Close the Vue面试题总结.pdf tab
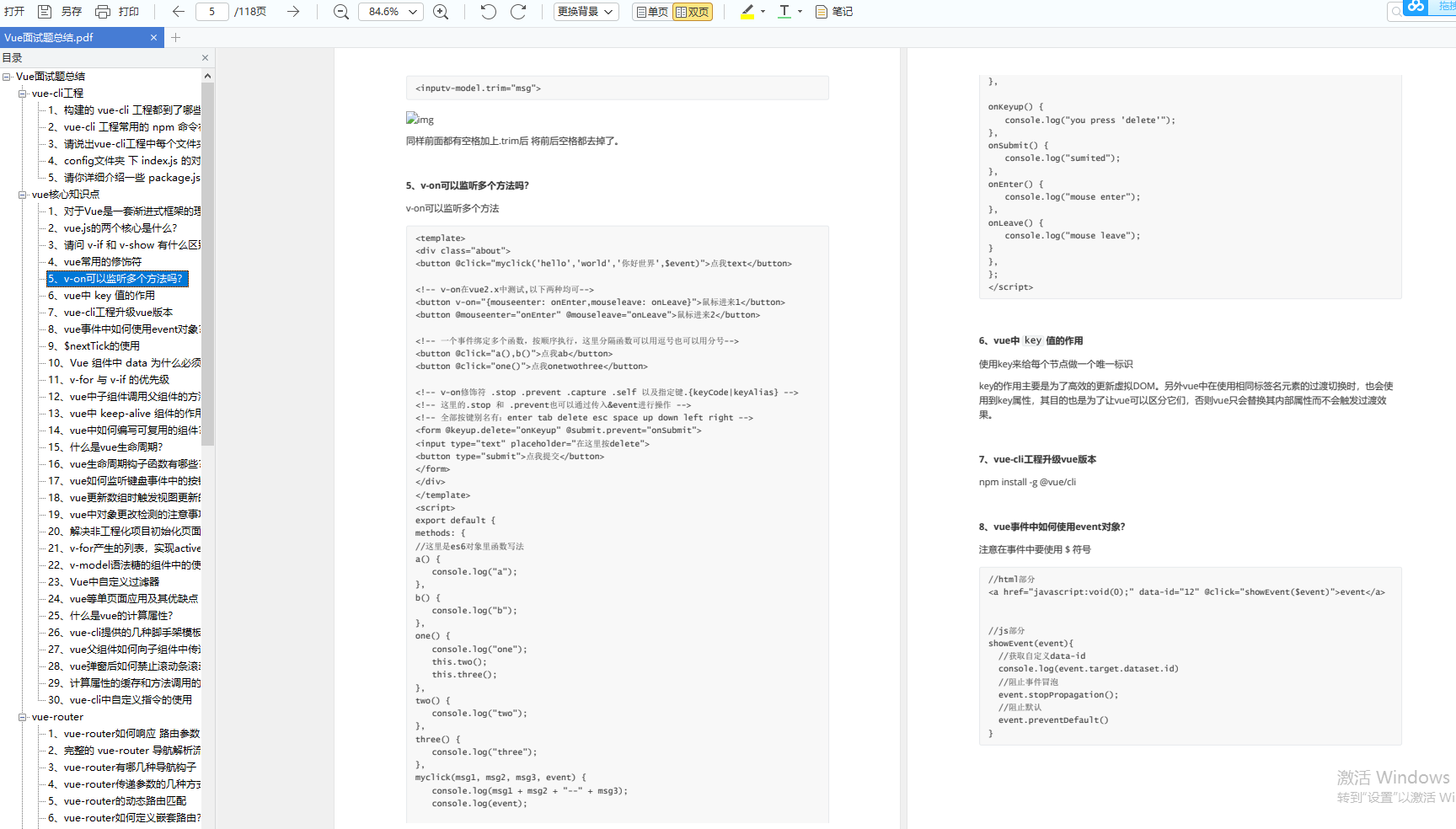 tap(153, 37)
